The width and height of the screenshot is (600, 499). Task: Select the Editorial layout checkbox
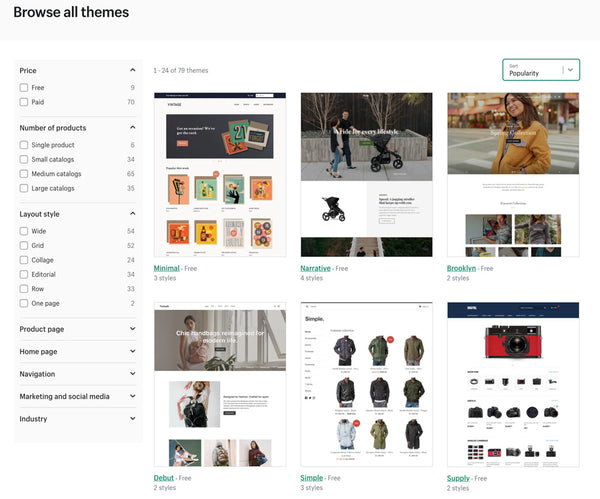click(24, 274)
